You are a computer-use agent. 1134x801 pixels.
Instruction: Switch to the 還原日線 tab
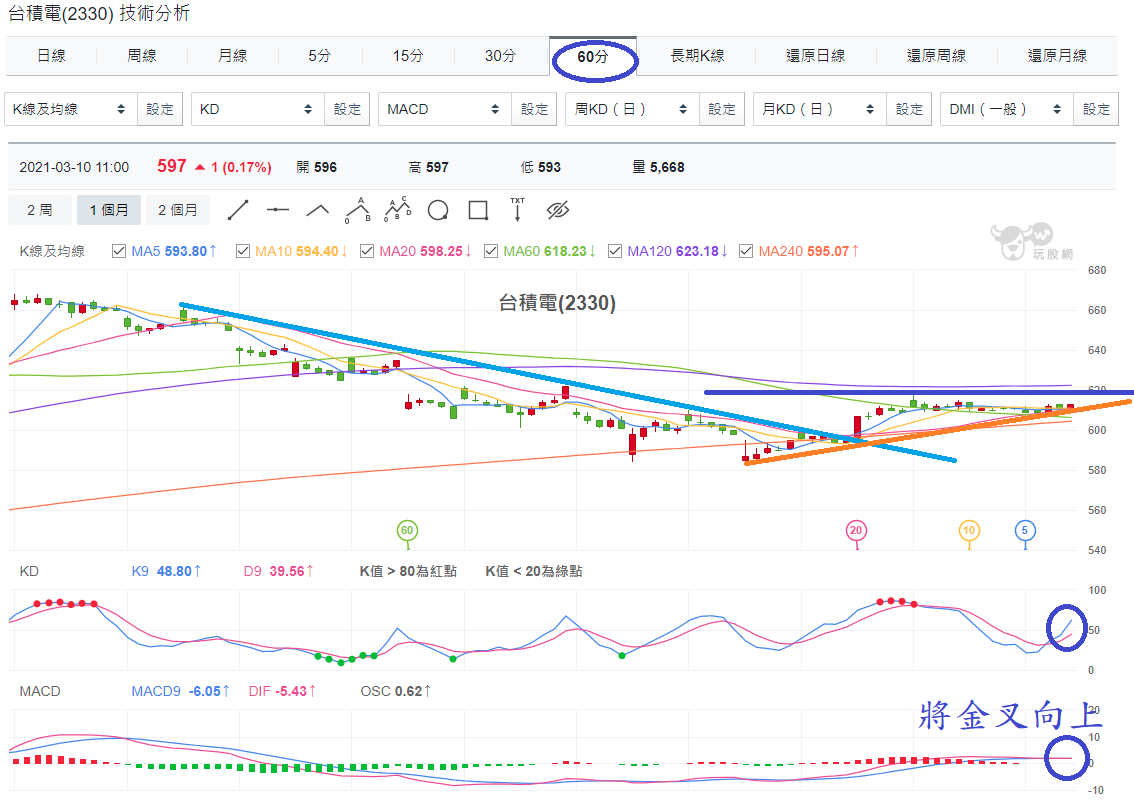click(x=816, y=56)
